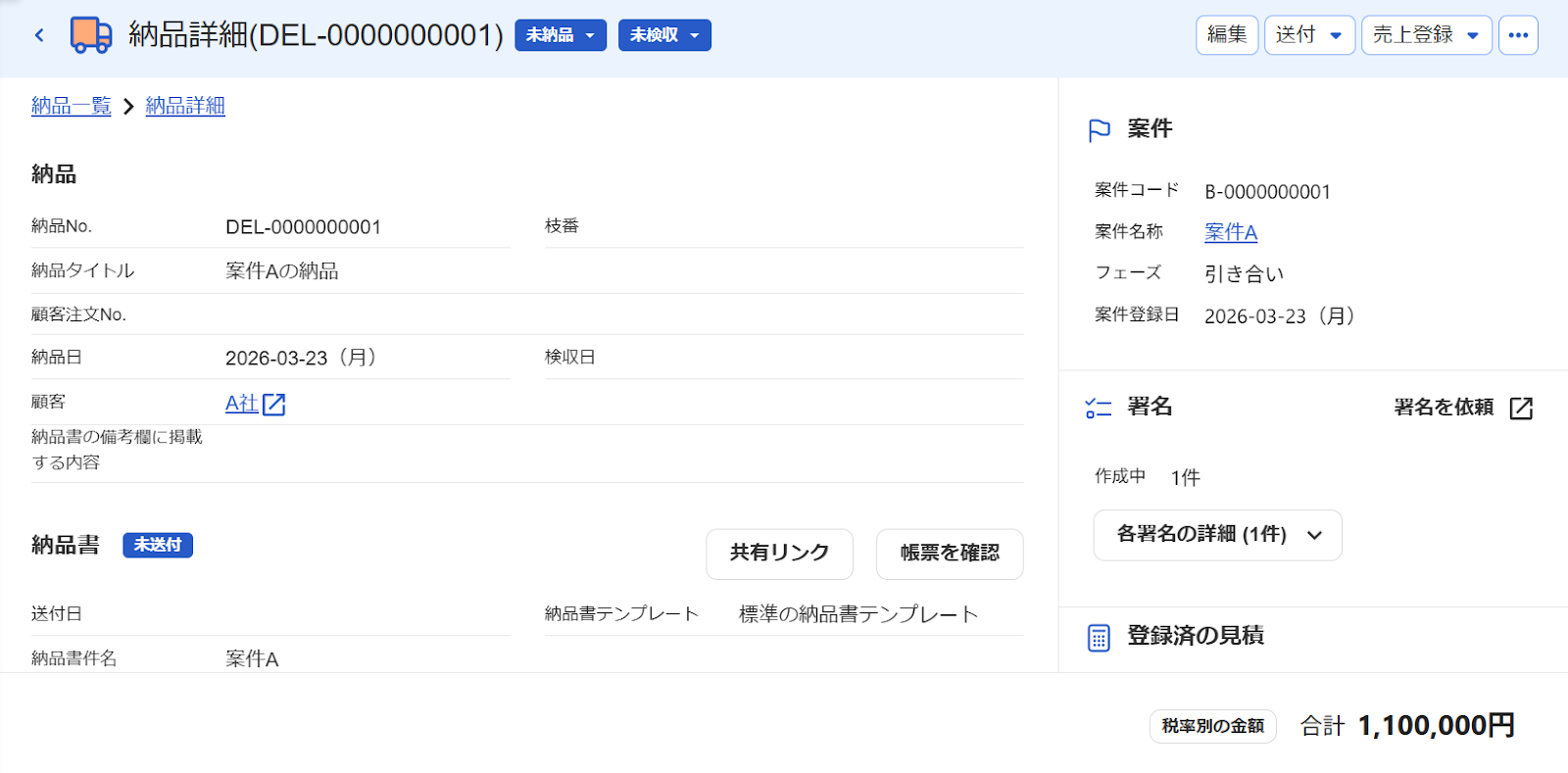Open the A社 customer link
Viewport: 1568px width, 773px height.
pos(242,404)
